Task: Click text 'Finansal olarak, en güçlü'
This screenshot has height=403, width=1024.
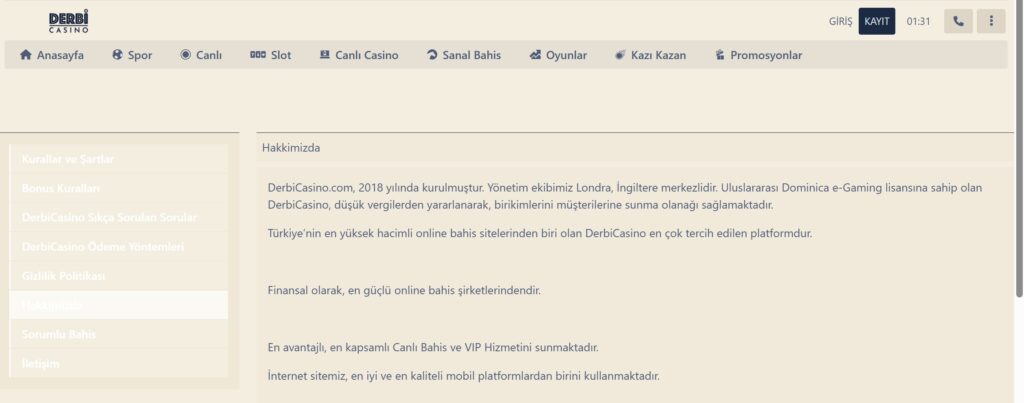Action: tap(404, 290)
